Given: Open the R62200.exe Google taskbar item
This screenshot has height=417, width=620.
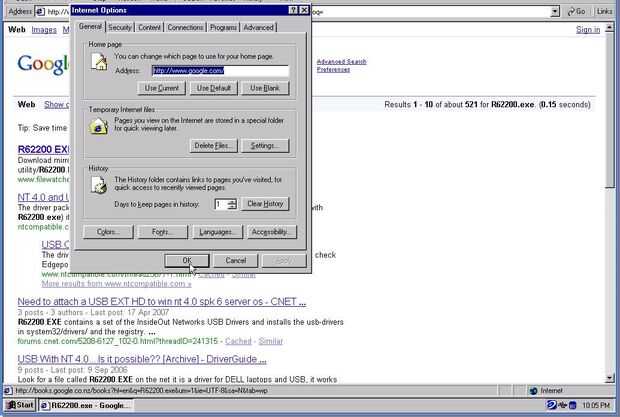Looking at the screenshot, I should tap(86, 405).
